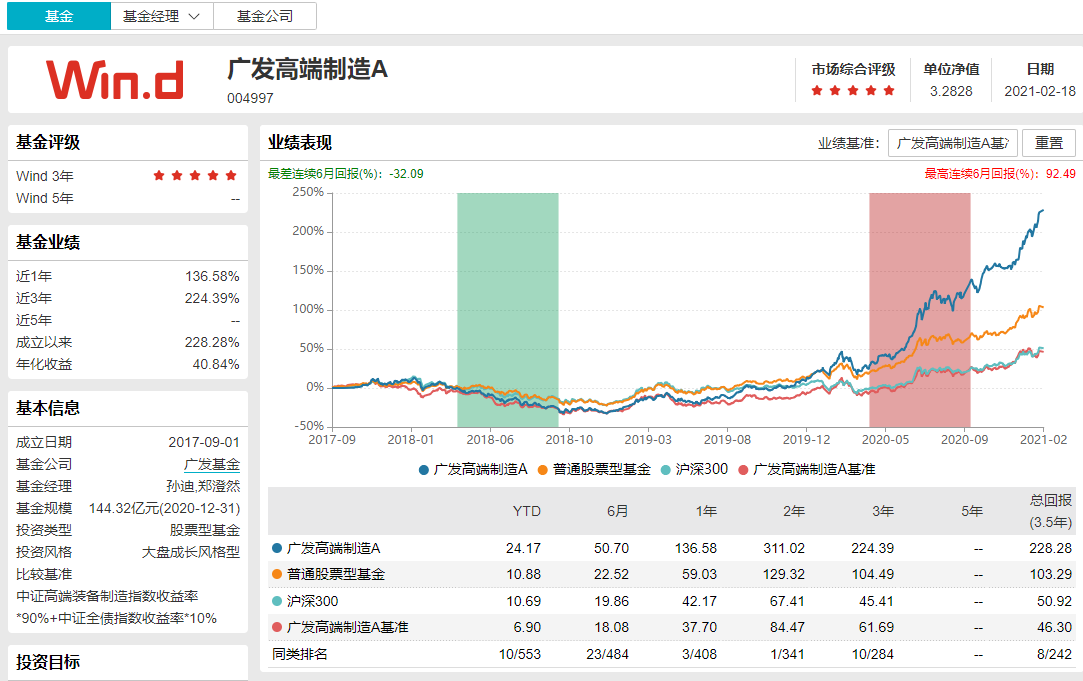Click 最高连续6月回报 value 92.49
Image resolution: width=1083 pixels, height=681 pixels.
[1060, 174]
